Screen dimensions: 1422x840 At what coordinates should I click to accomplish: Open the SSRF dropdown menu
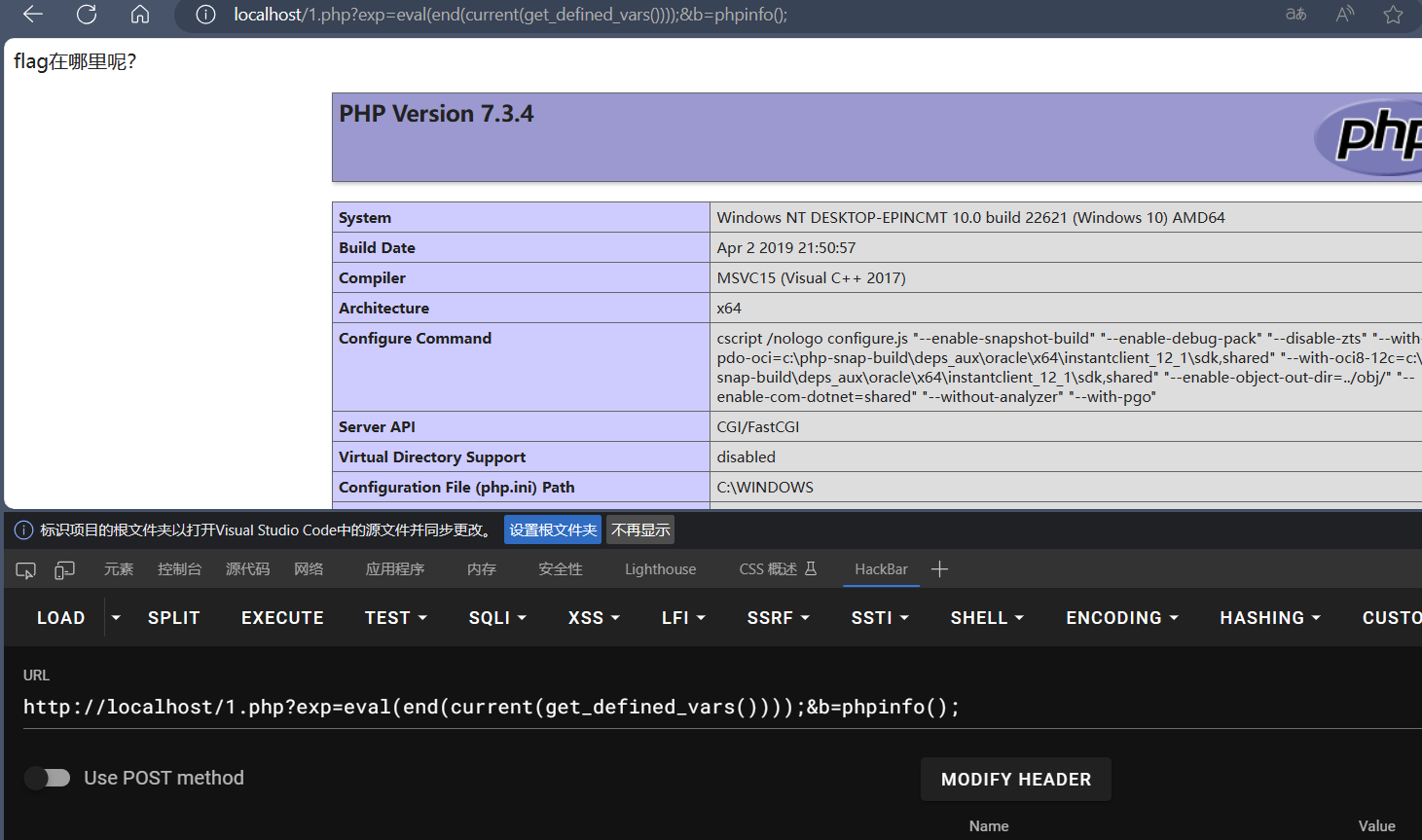(x=778, y=617)
